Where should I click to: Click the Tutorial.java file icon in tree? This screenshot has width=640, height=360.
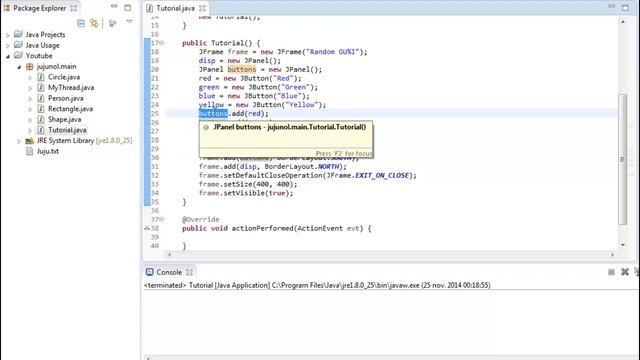point(41,130)
